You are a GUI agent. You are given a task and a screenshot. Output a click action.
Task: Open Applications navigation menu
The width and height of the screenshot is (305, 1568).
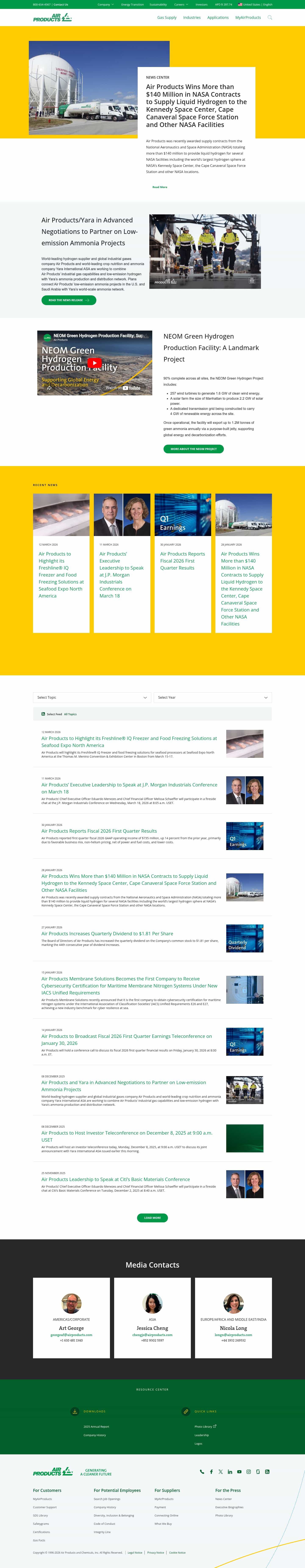[218, 18]
